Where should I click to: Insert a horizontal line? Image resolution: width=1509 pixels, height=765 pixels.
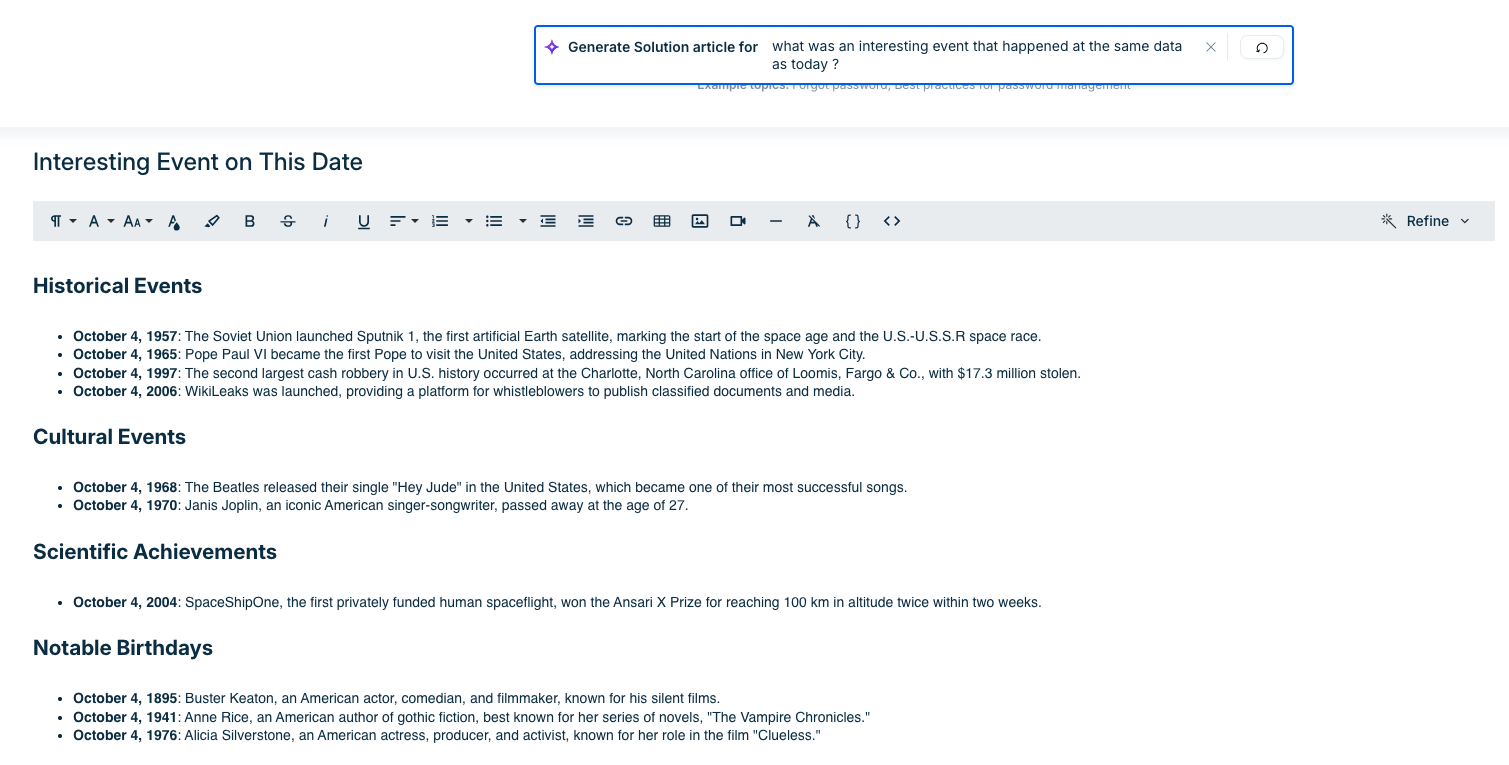tap(776, 221)
